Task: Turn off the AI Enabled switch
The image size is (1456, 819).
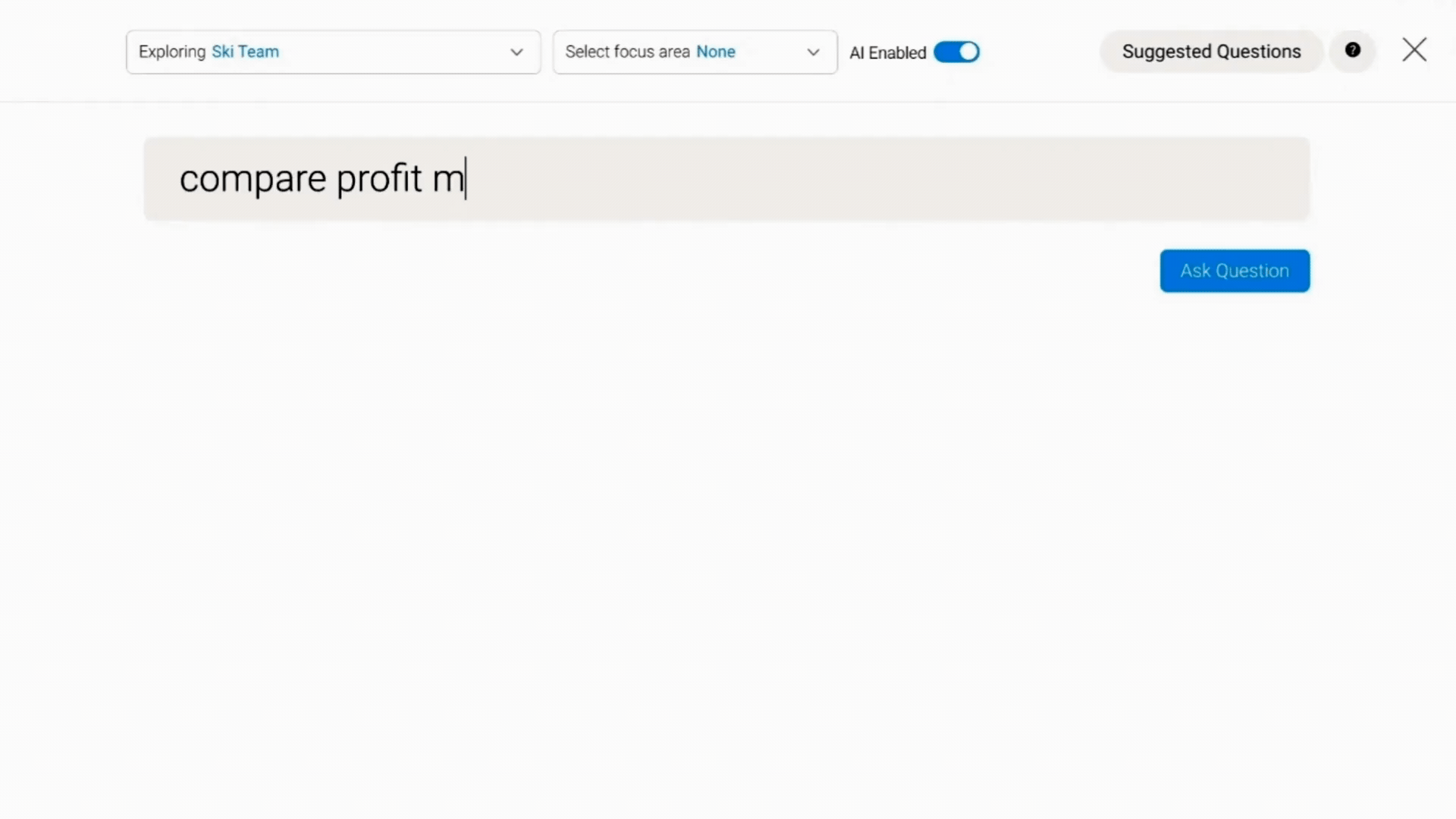Action: click(x=956, y=52)
